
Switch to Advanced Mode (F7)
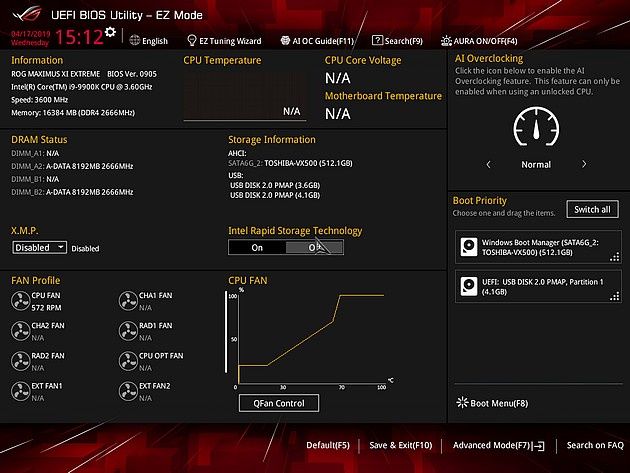tap(499, 445)
